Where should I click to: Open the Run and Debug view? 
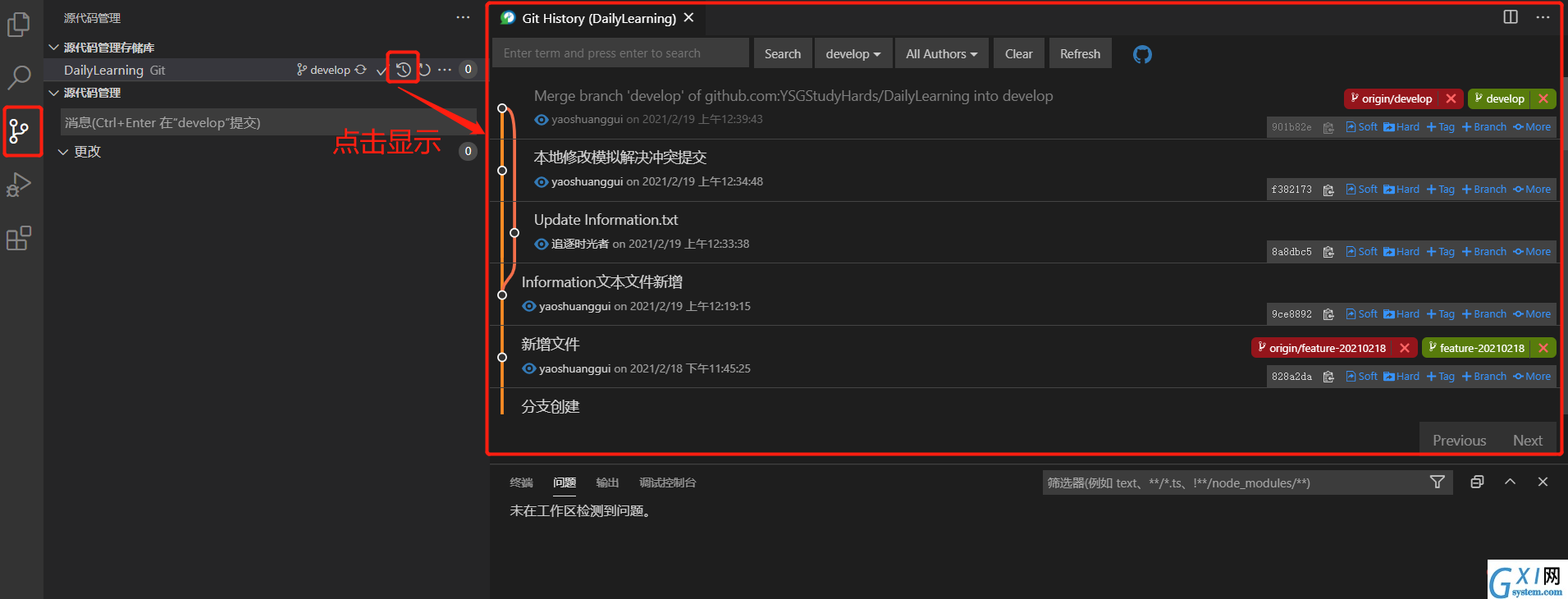tap(18, 185)
